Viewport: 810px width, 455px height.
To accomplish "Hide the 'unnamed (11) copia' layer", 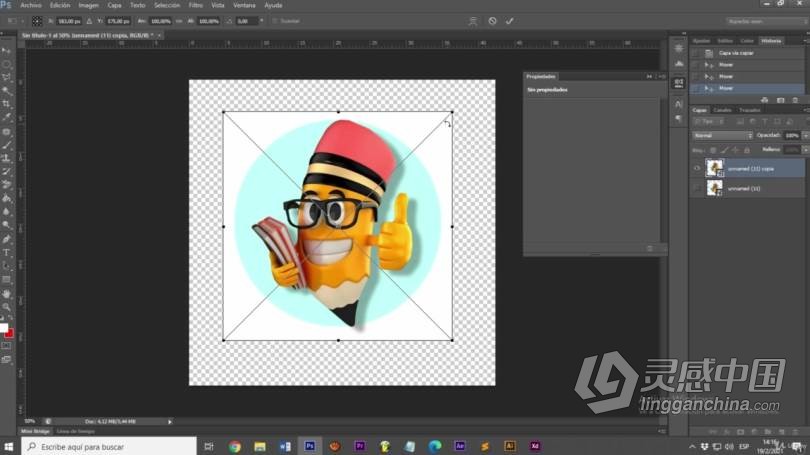I will [x=697, y=168].
